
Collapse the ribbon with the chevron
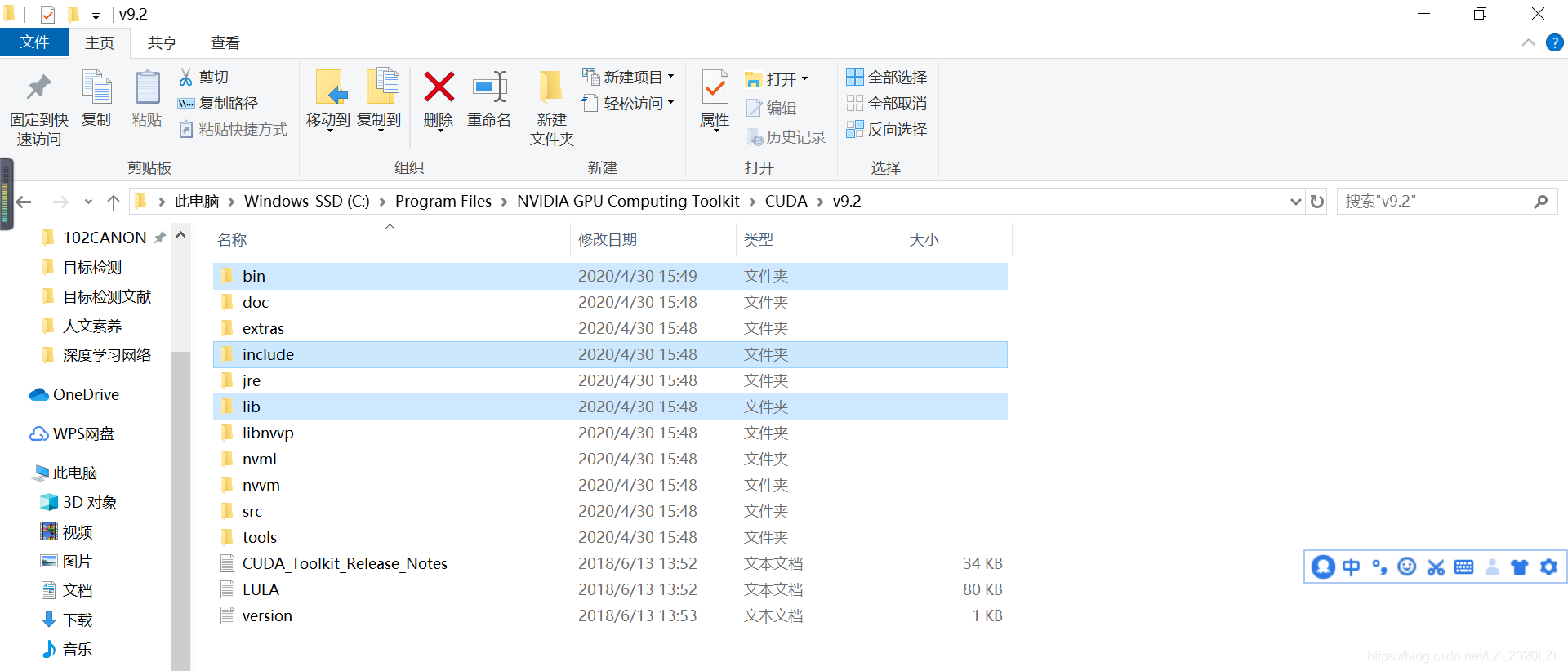[1529, 42]
